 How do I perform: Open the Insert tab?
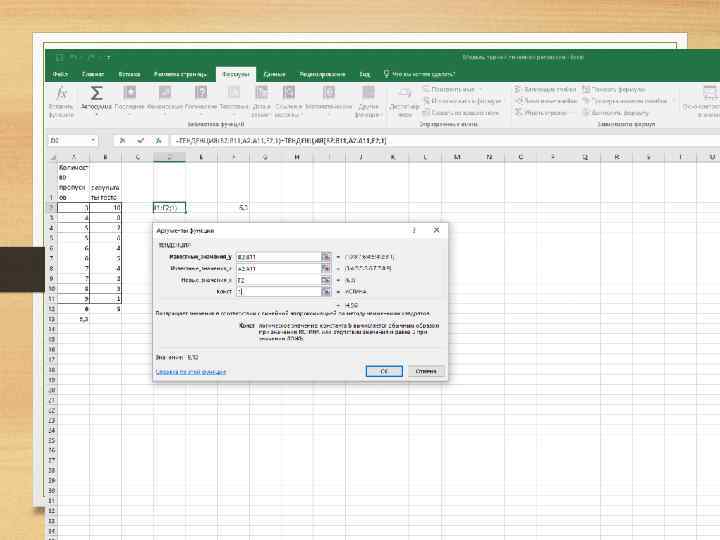pos(129,74)
